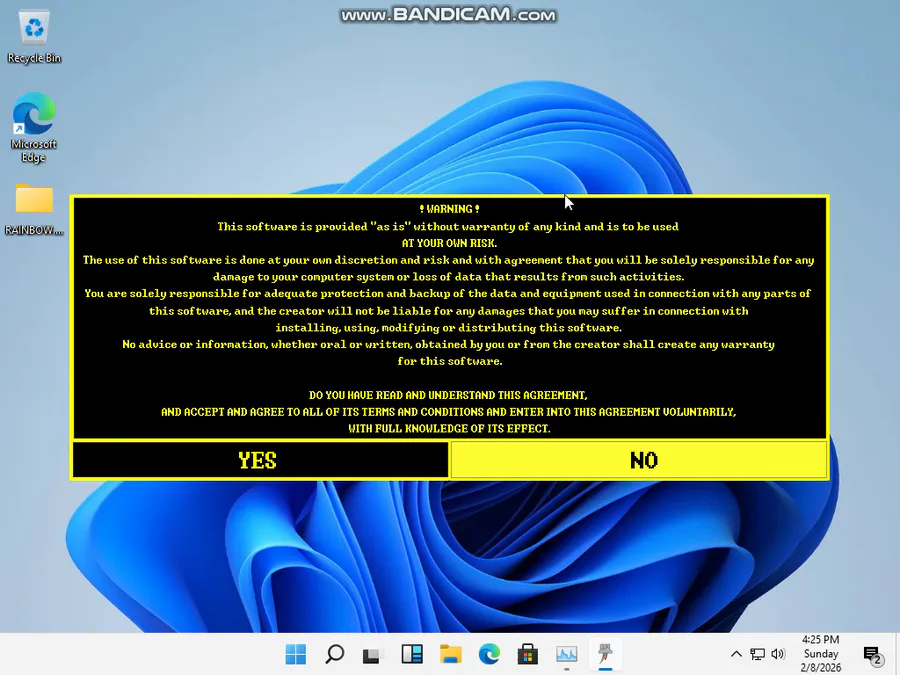
Task: Click the 'WITH FULL KNOWLEDGE OF ITS EFFECT.' line
Action: (449, 428)
